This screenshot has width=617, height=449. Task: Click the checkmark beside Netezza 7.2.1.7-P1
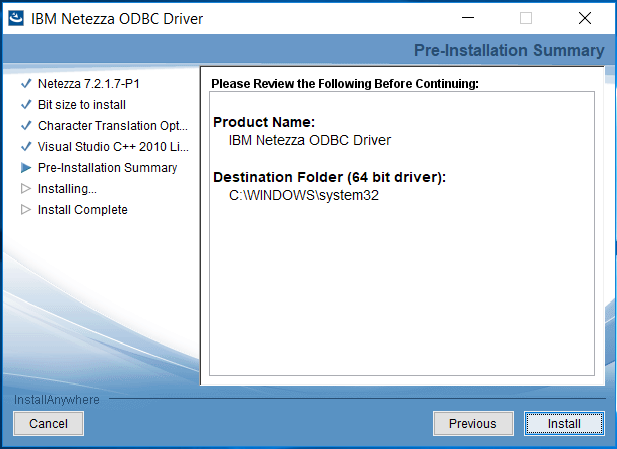point(26,84)
